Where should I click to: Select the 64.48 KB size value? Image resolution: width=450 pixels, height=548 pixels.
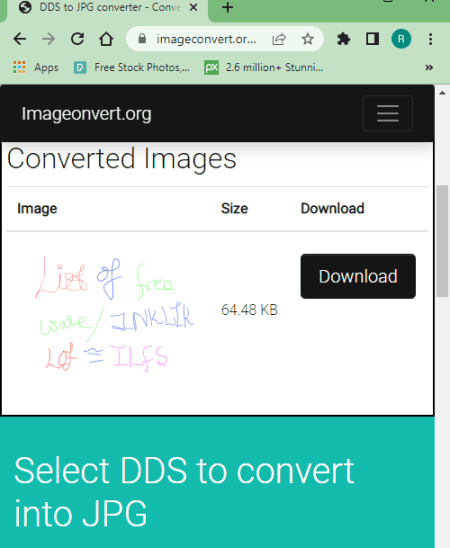[x=249, y=310]
